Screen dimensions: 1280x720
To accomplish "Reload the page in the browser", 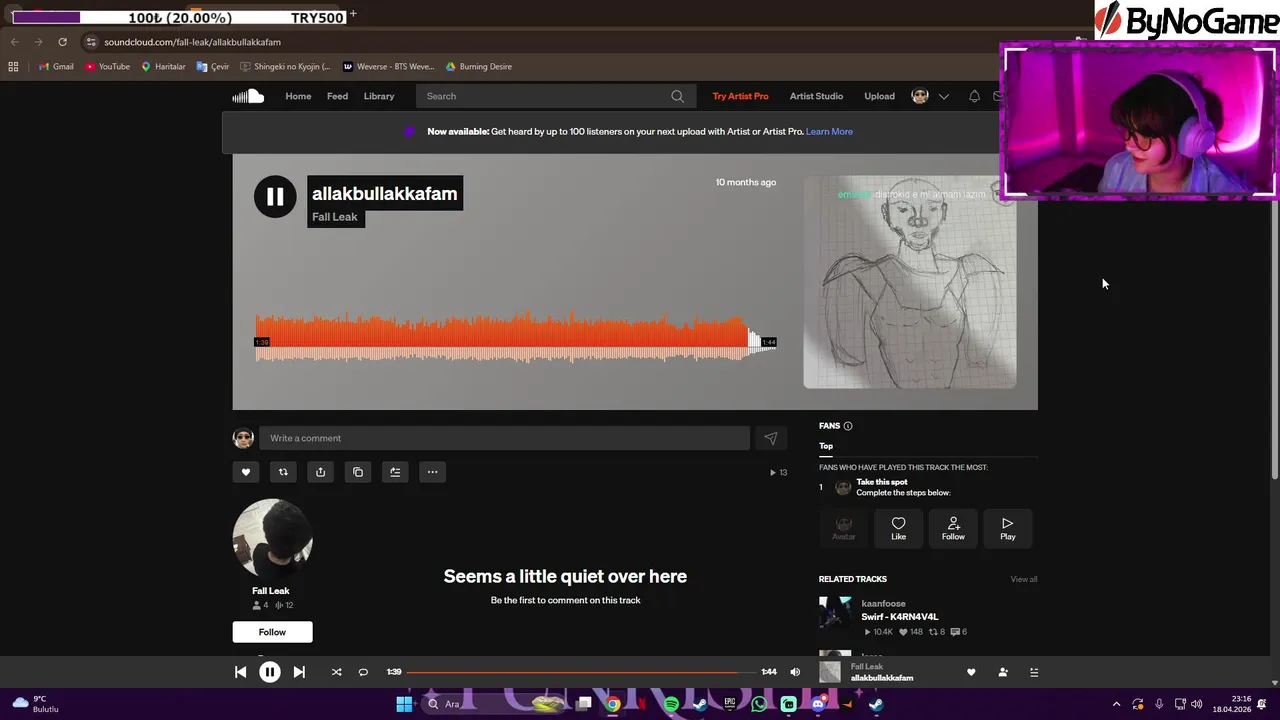I will point(62,42).
